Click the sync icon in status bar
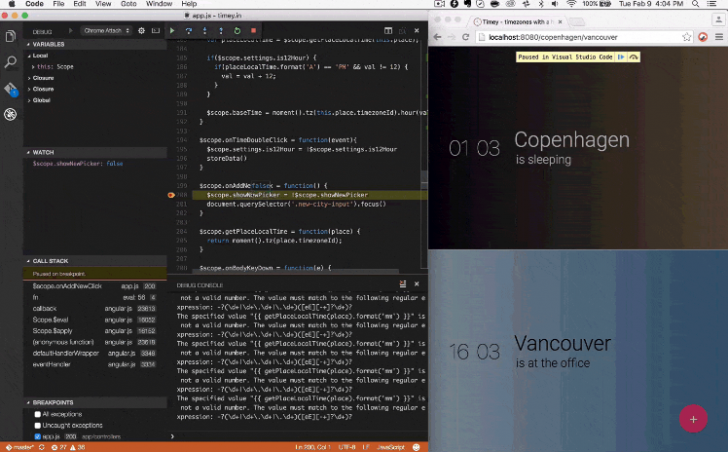The height and width of the screenshot is (452, 728). [x=42, y=447]
